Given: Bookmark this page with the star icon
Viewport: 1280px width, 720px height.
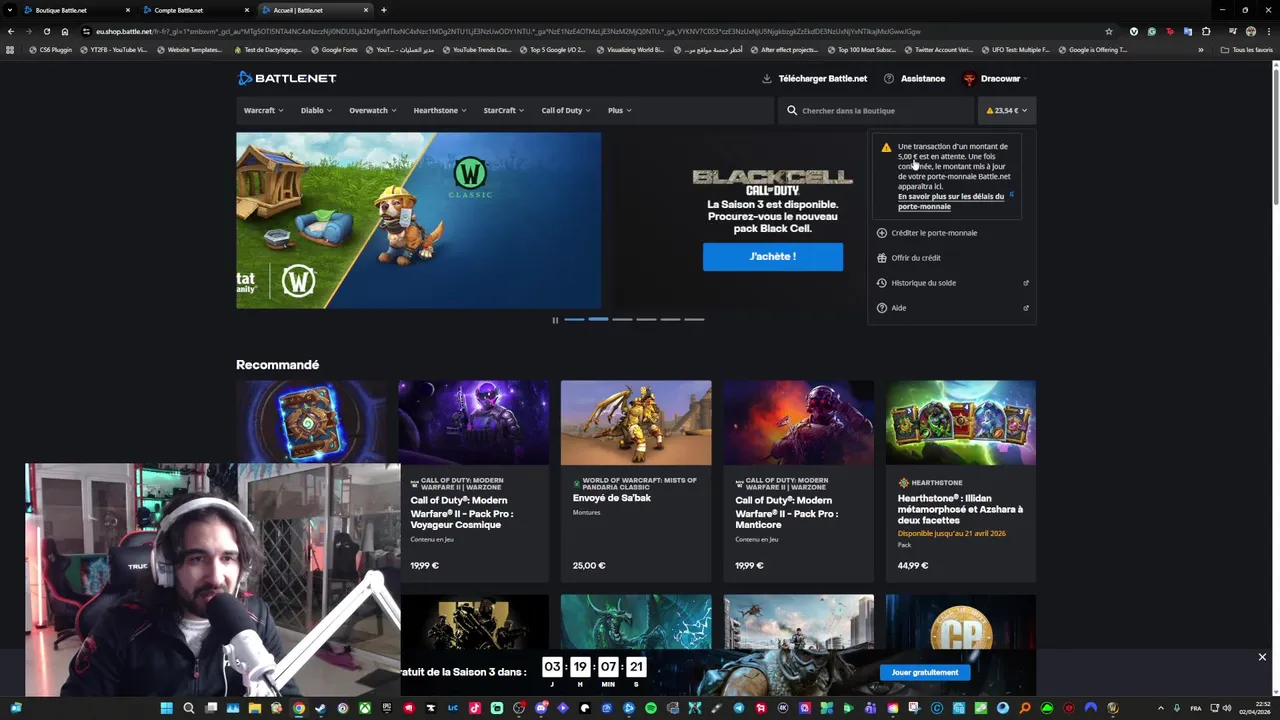Looking at the screenshot, I should (1109, 31).
